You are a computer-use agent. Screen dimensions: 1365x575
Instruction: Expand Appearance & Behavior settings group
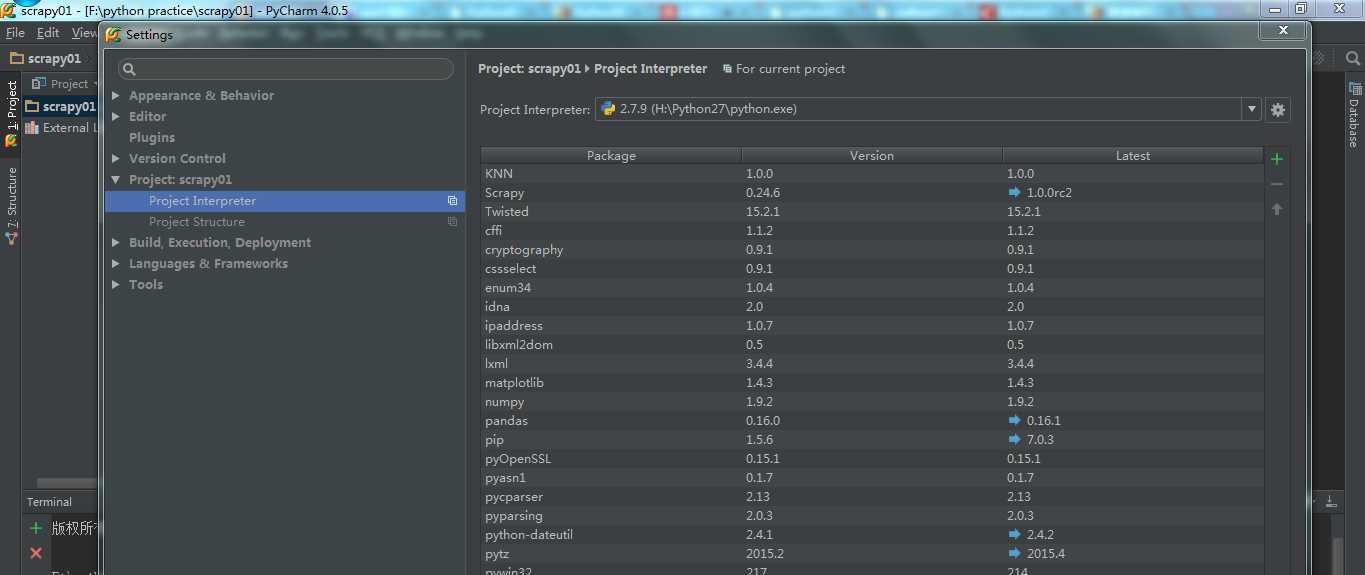pos(116,96)
